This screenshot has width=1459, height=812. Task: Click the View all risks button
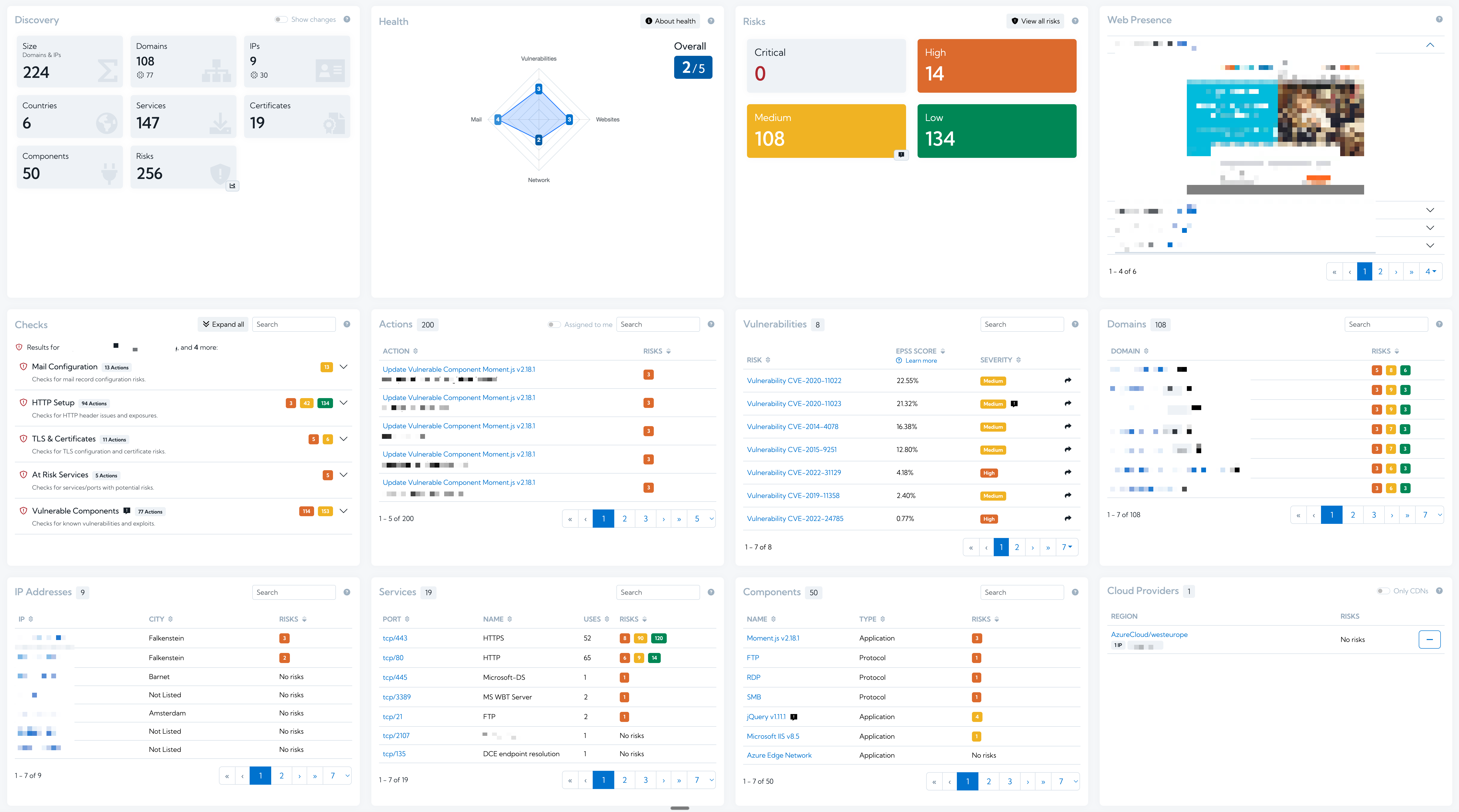[x=1035, y=21]
